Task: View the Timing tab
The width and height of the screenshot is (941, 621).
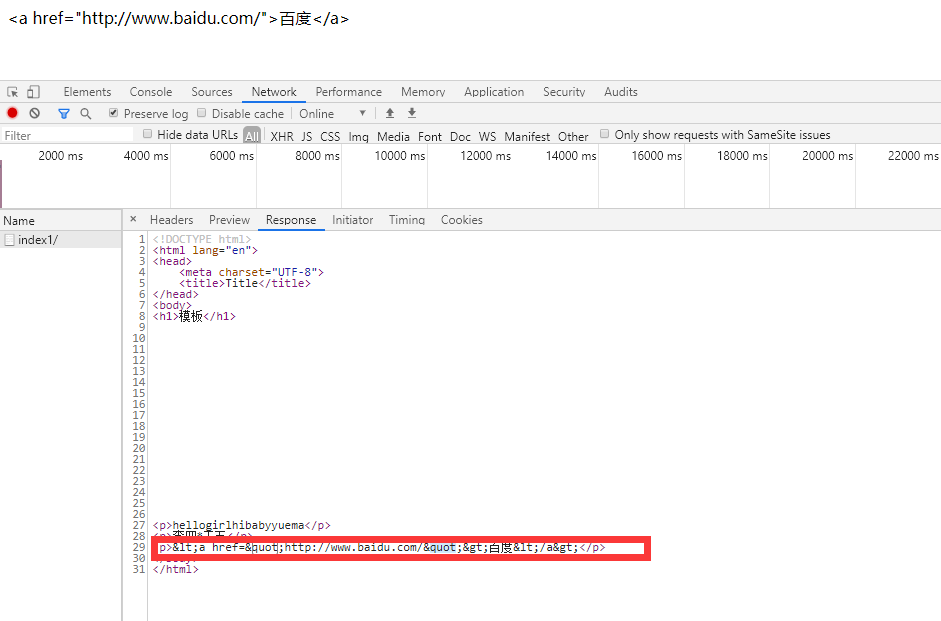Action: point(407,220)
